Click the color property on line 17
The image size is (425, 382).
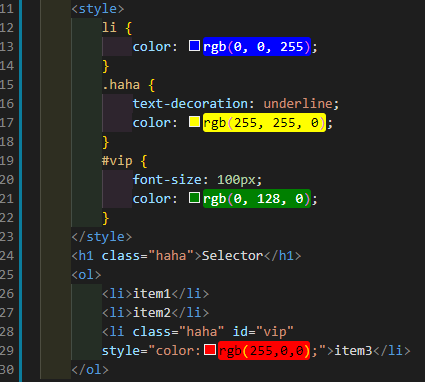click(x=152, y=123)
